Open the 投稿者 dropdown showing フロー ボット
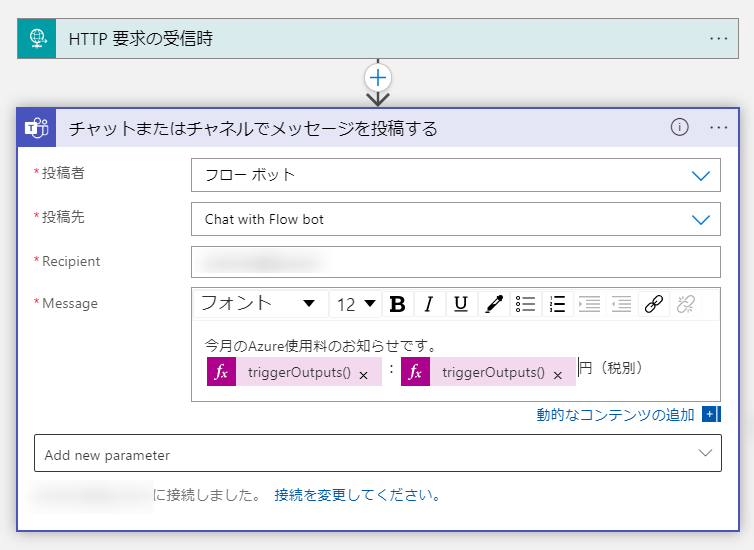This screenshot has width=754, height=550. click(455, 175)
